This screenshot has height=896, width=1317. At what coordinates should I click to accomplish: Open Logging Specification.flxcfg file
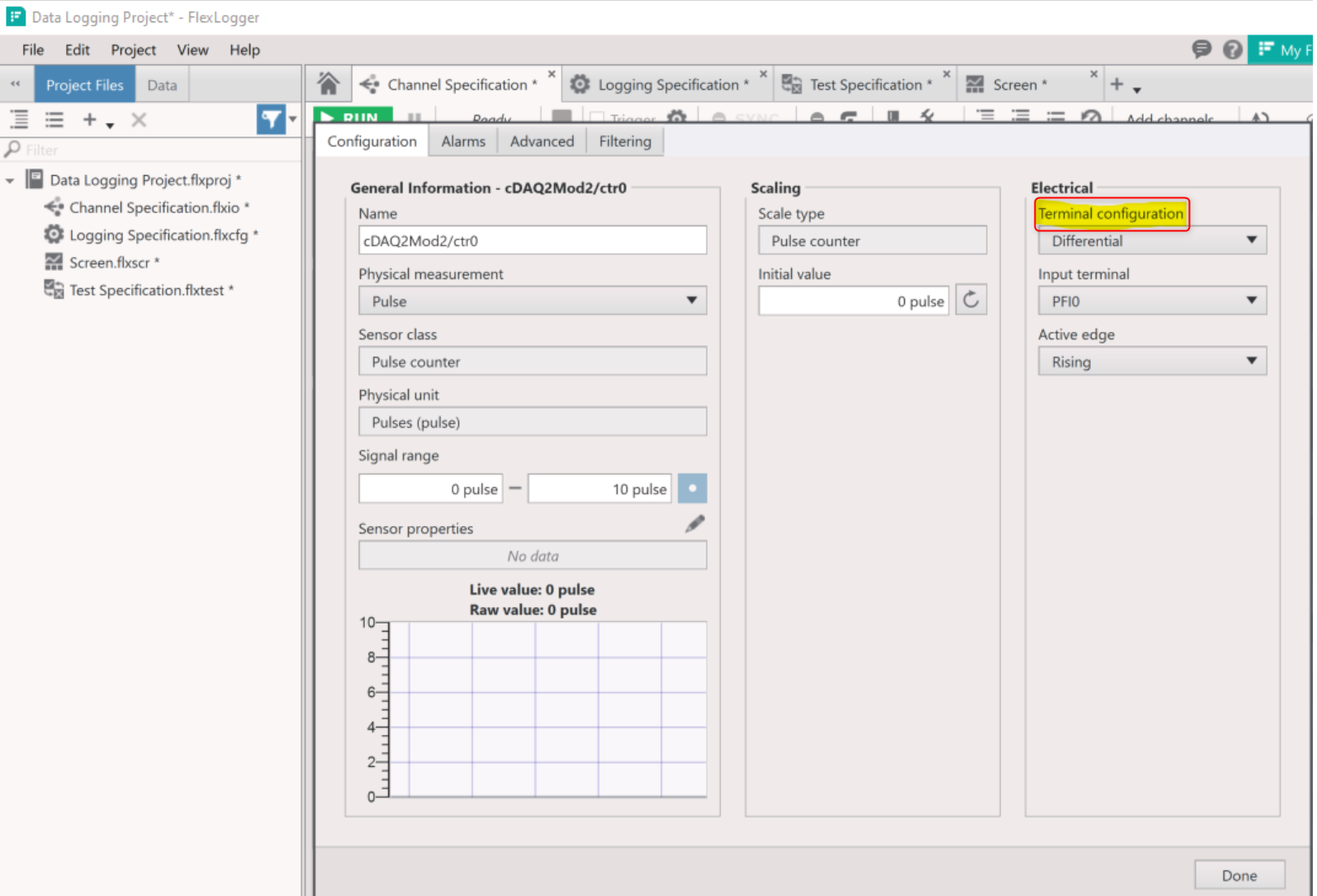coord(163,235)
